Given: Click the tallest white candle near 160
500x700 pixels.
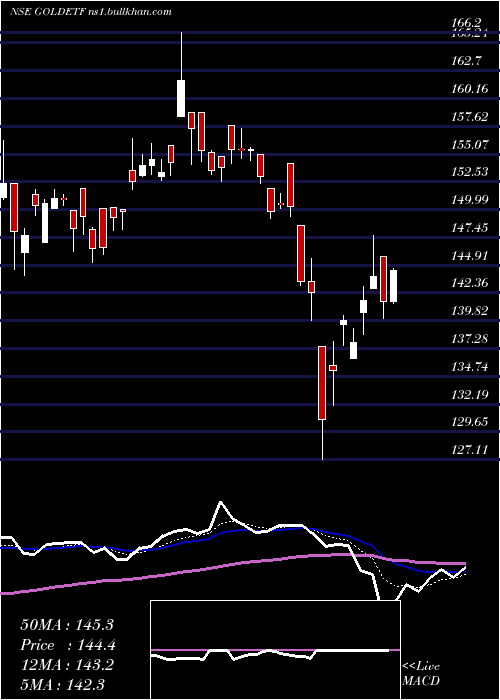Looking at the screenshot, I should pos(181,98).
